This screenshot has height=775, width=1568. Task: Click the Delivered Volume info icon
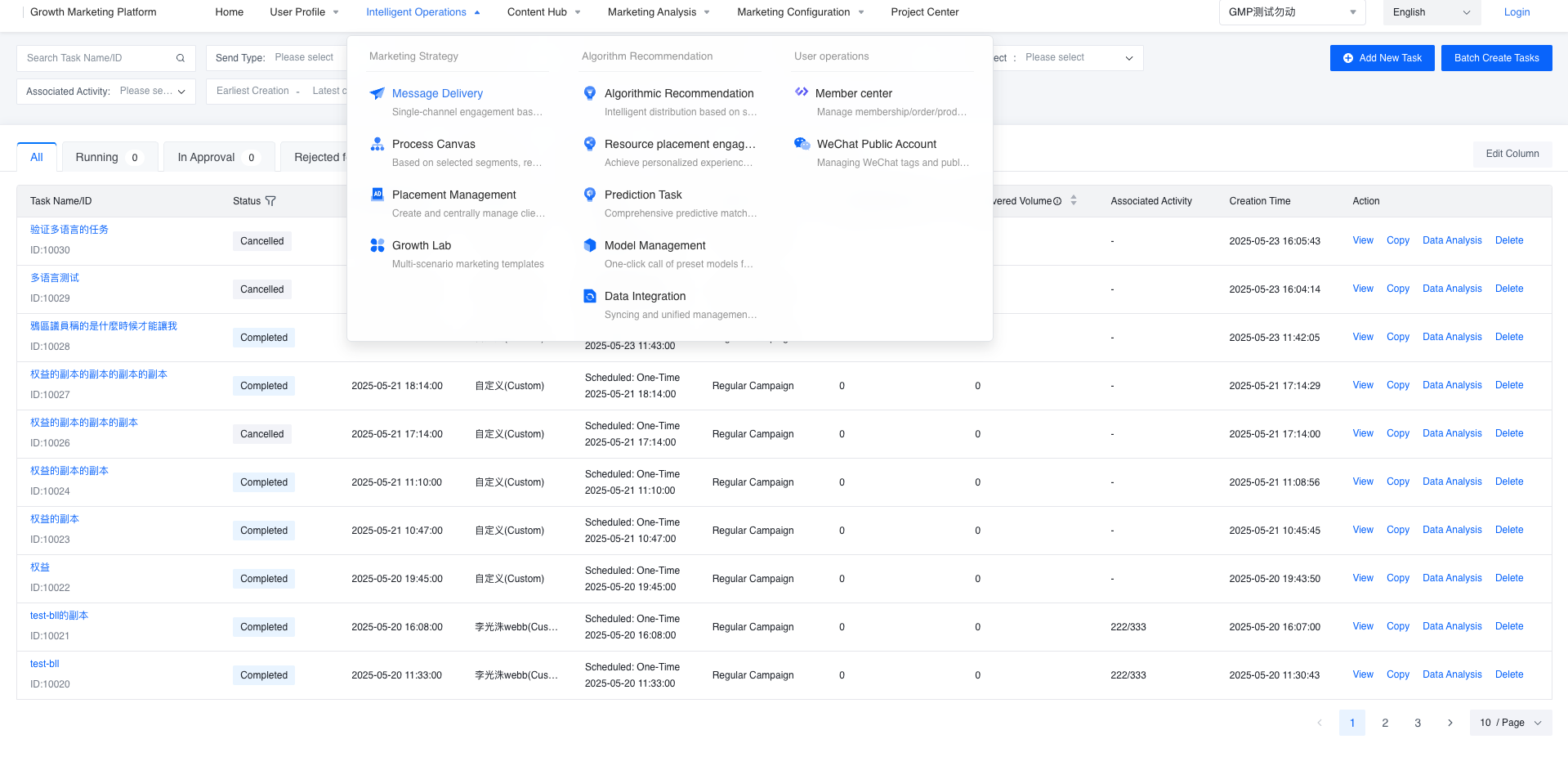click(x=1057, y=201)
